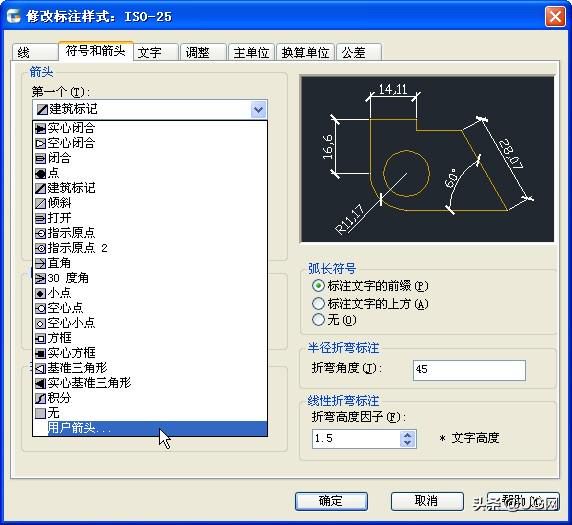Increase 折弯高度因子 with the spinner up arrow

coord(407,435)
